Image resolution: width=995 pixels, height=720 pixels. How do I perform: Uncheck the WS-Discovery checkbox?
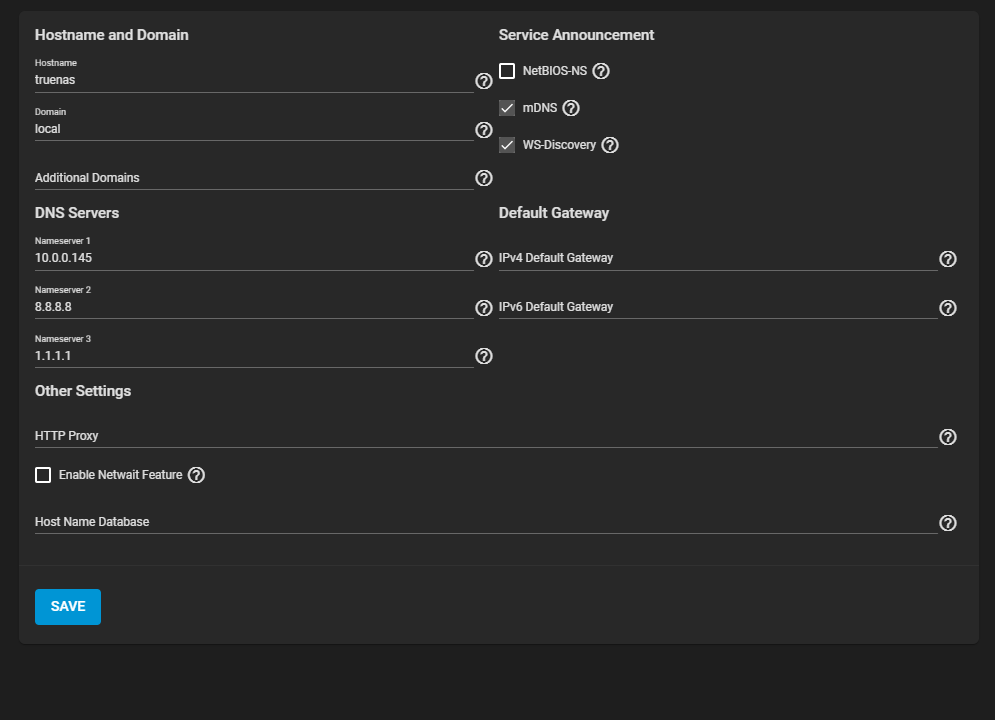pos(507,145)
